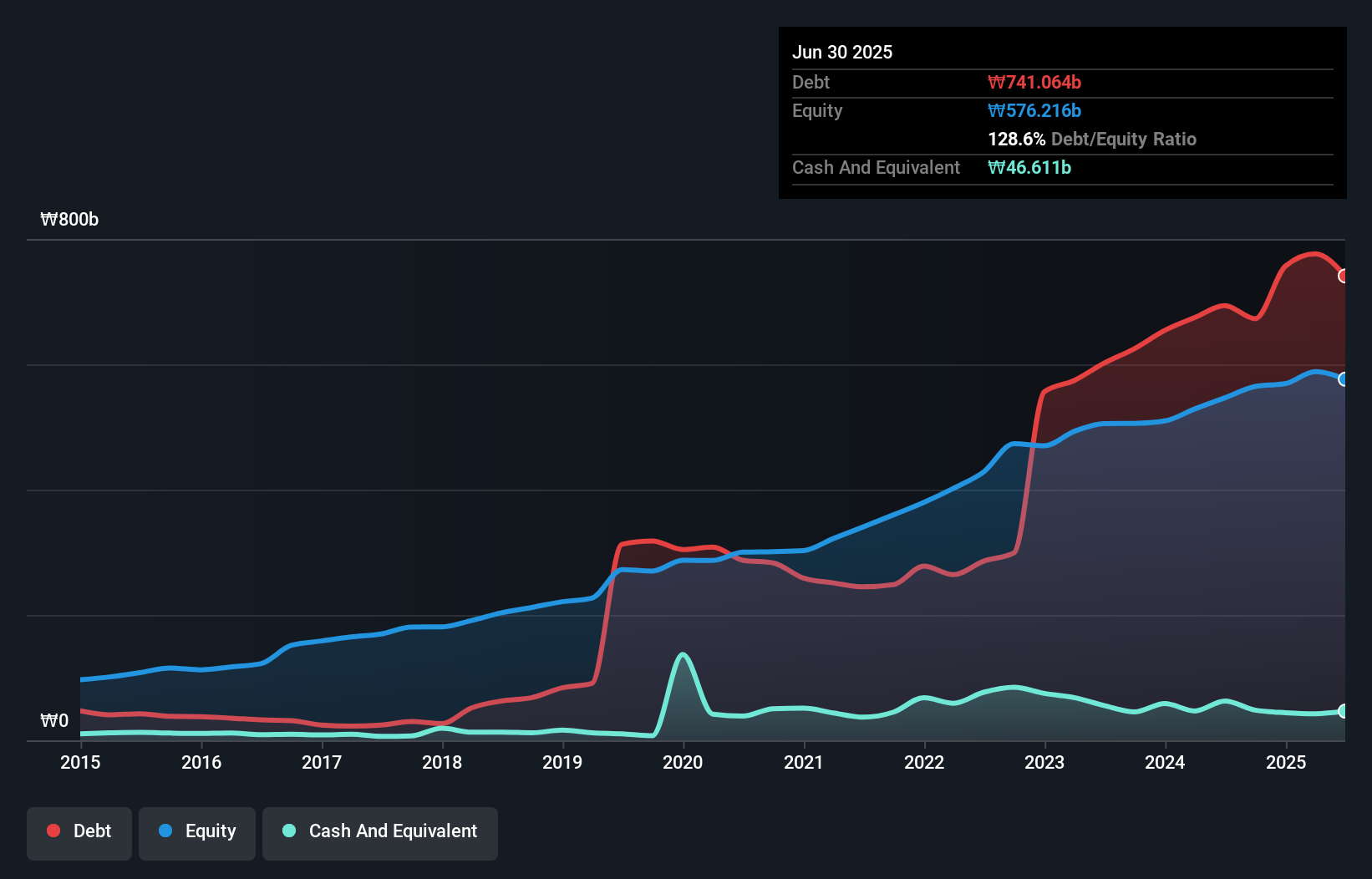Click the red Debt endpoint marker on chart
The height and width of the screenshot is (879, 1372).
[x=1344, y=275]
